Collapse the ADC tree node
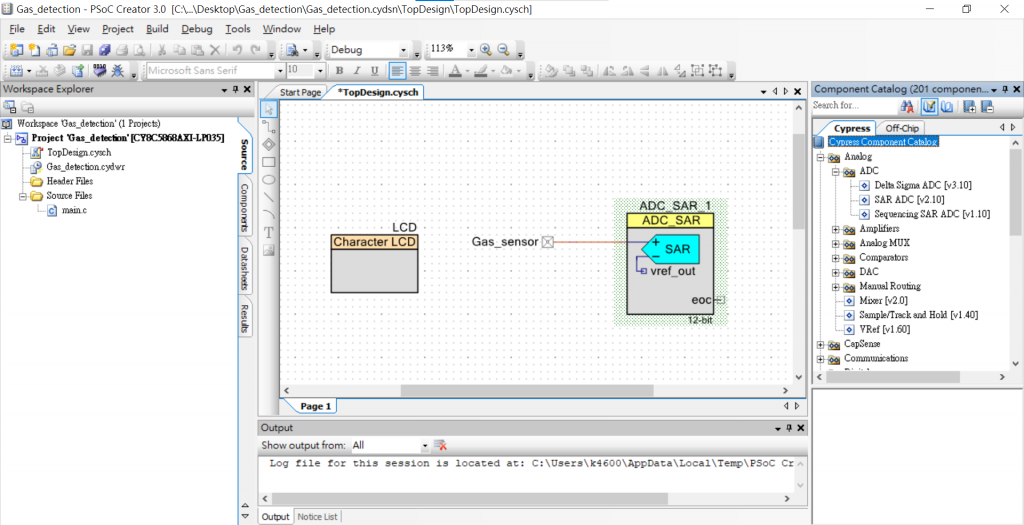The width and height of the screenshot is (1024, 525). point(835,172)
